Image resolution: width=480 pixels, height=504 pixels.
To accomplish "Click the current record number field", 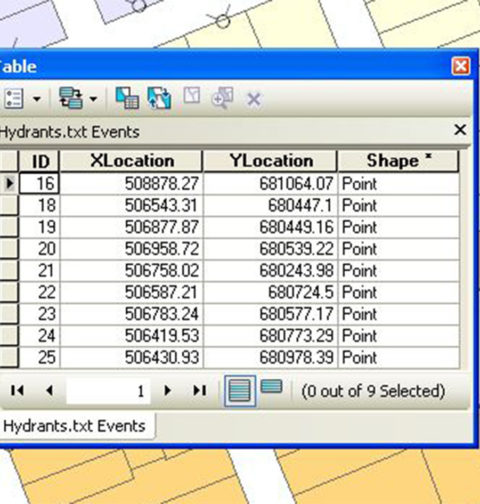I will pyautogui.click(x=108, y=391).
